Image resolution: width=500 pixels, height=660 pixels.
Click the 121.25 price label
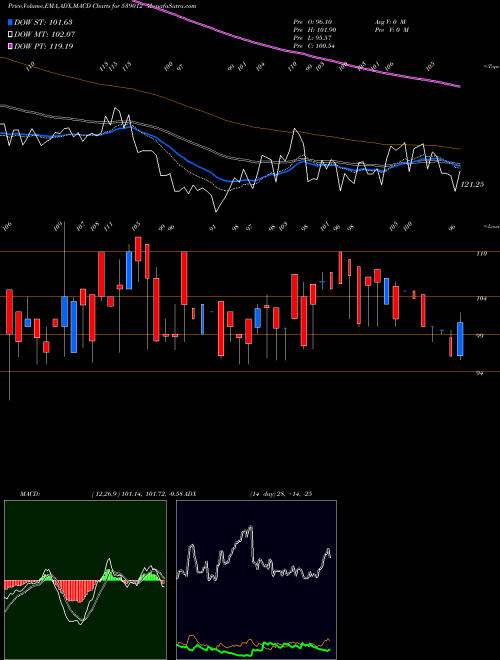[x=472, y=184]
